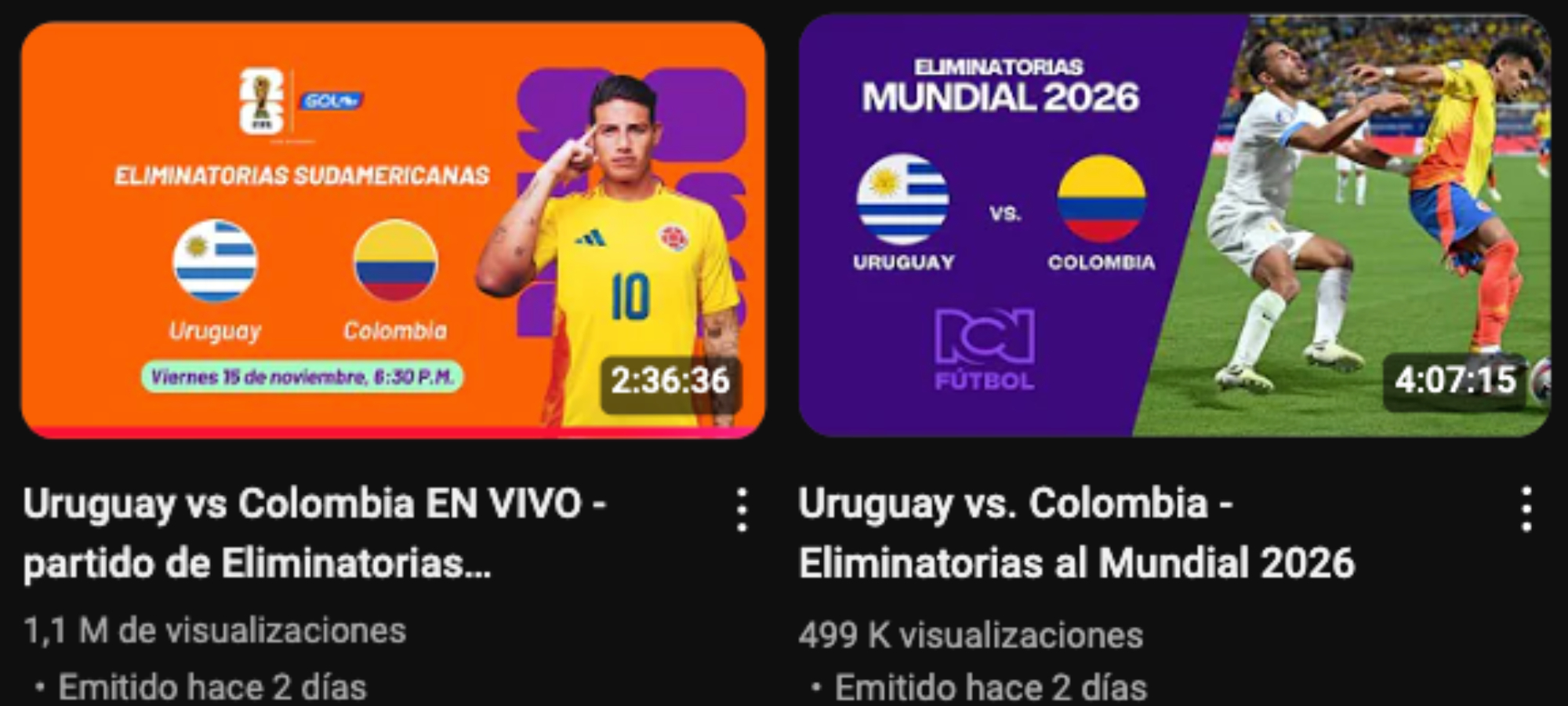Click the title 'Uruguay vs. Colombia - Eliminatorias al Mundial 2026'
Screen dimensions: 1568x706
click(x=1076, y=533)
